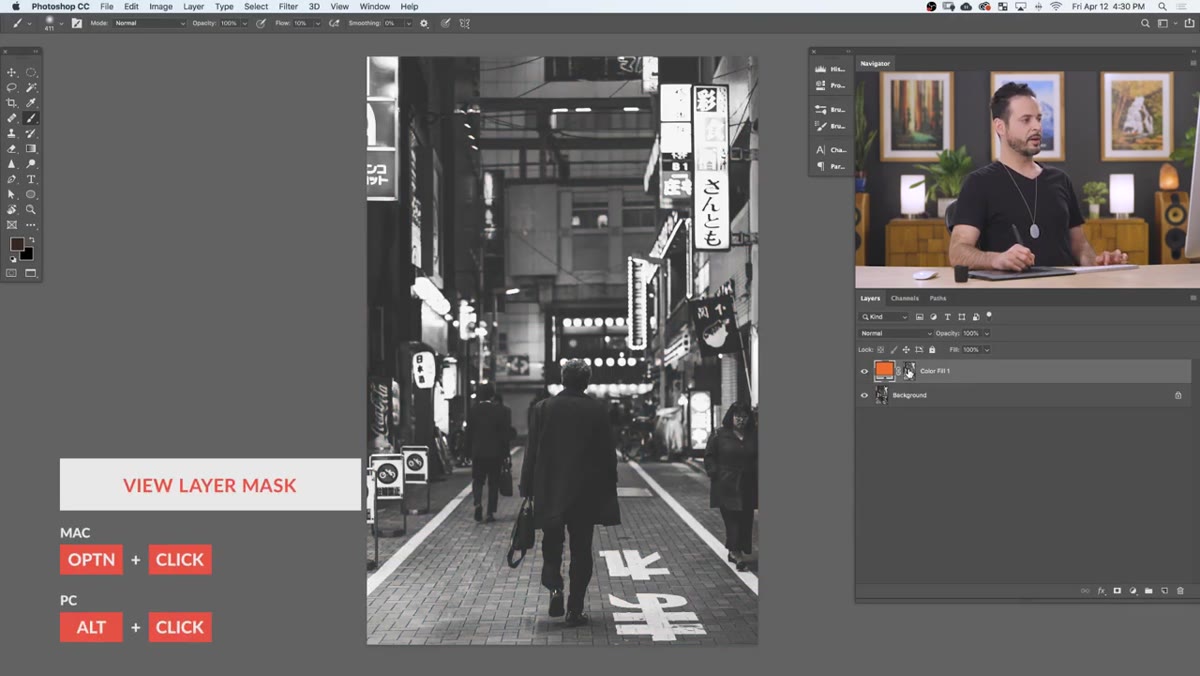
Task: Switch to the Channels tab
Action: coord(904,298)
